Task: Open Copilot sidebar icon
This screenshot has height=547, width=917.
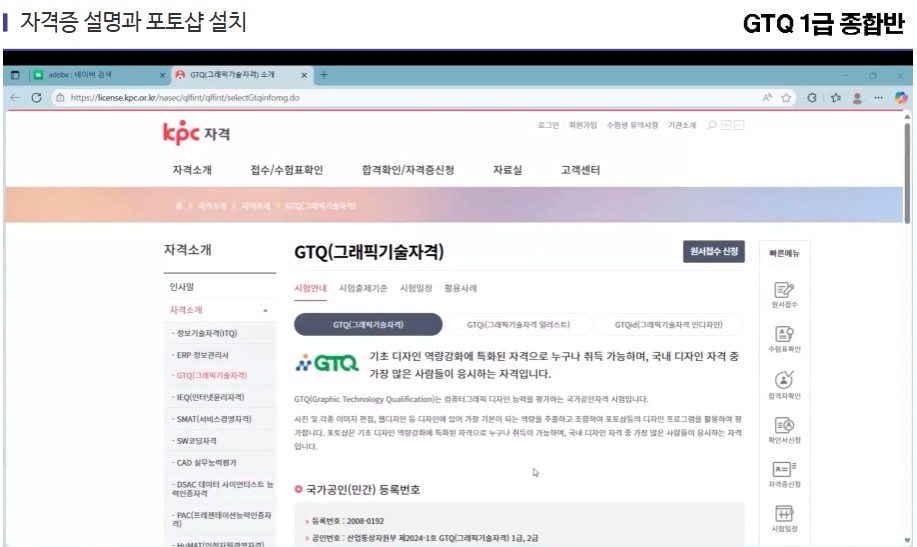Action: pos(901,98)
